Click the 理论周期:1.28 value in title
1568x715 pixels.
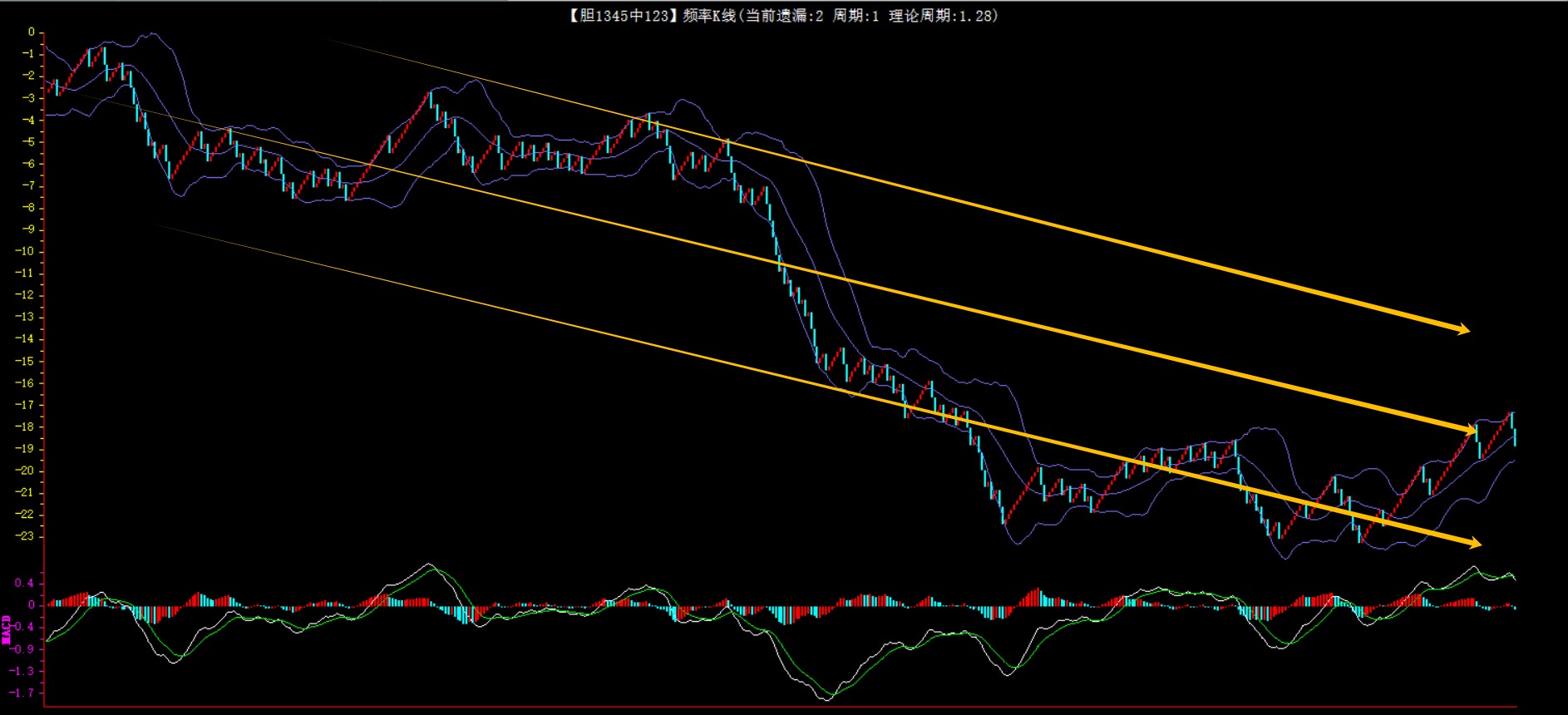(943, 16)
